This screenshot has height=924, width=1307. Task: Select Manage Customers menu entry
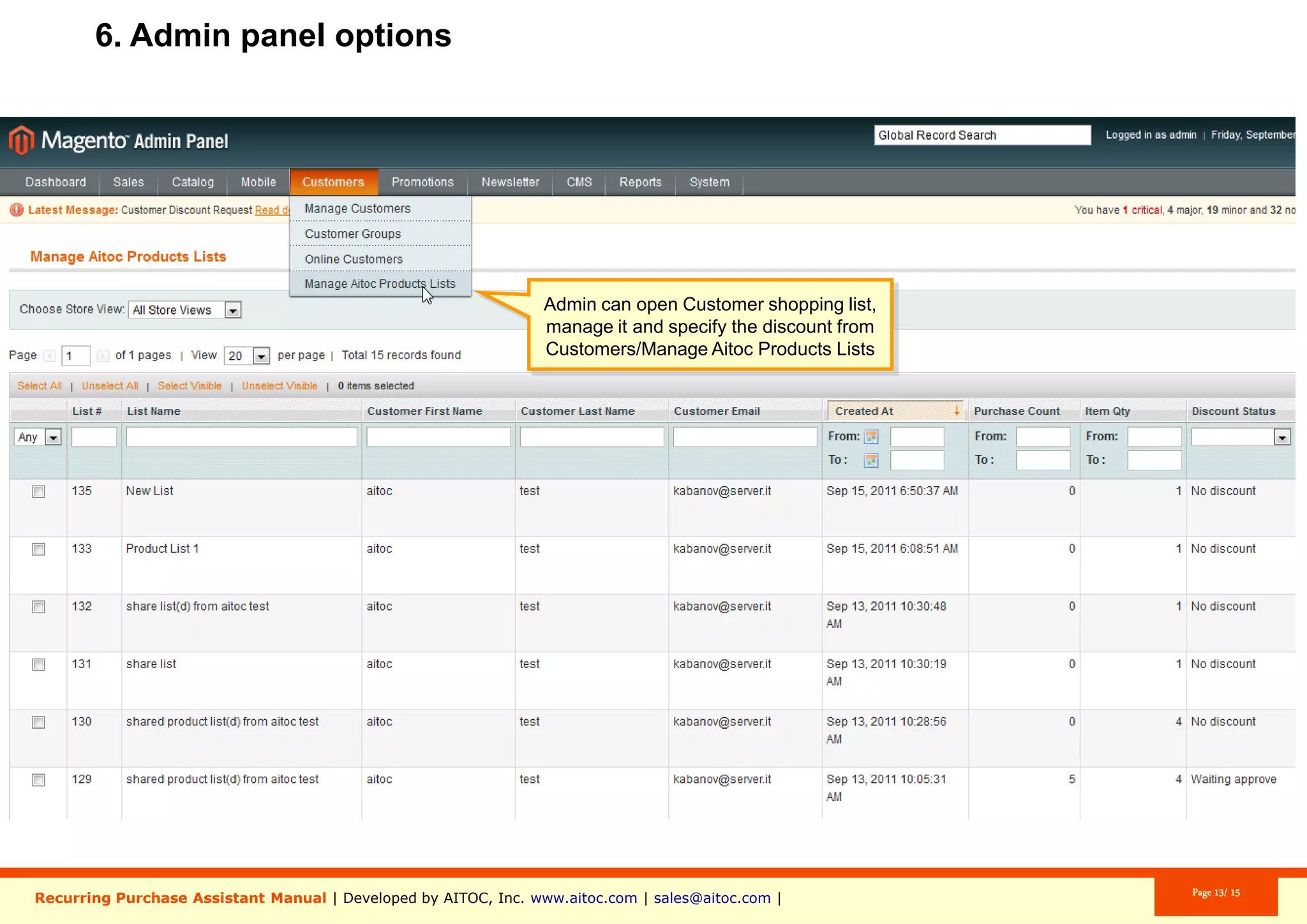pyautogui.click(x=380, y=209)
